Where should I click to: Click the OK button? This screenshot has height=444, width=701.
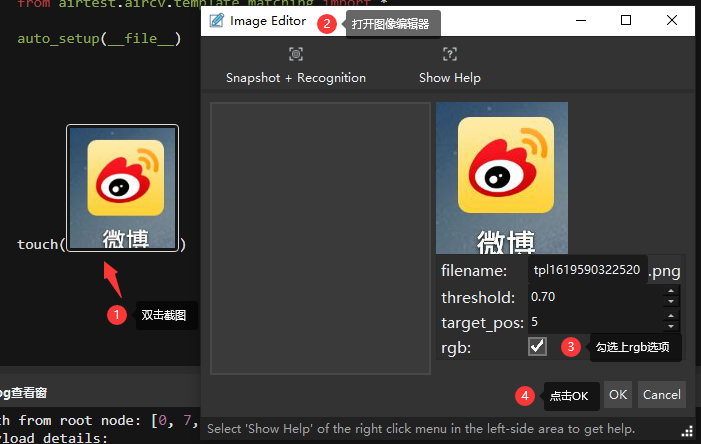pyautogui.click(x=618, y=395)
